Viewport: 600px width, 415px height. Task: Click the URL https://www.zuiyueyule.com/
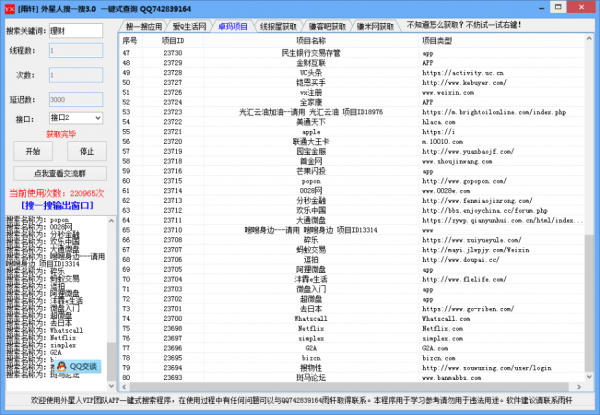[x=472, y=240]
